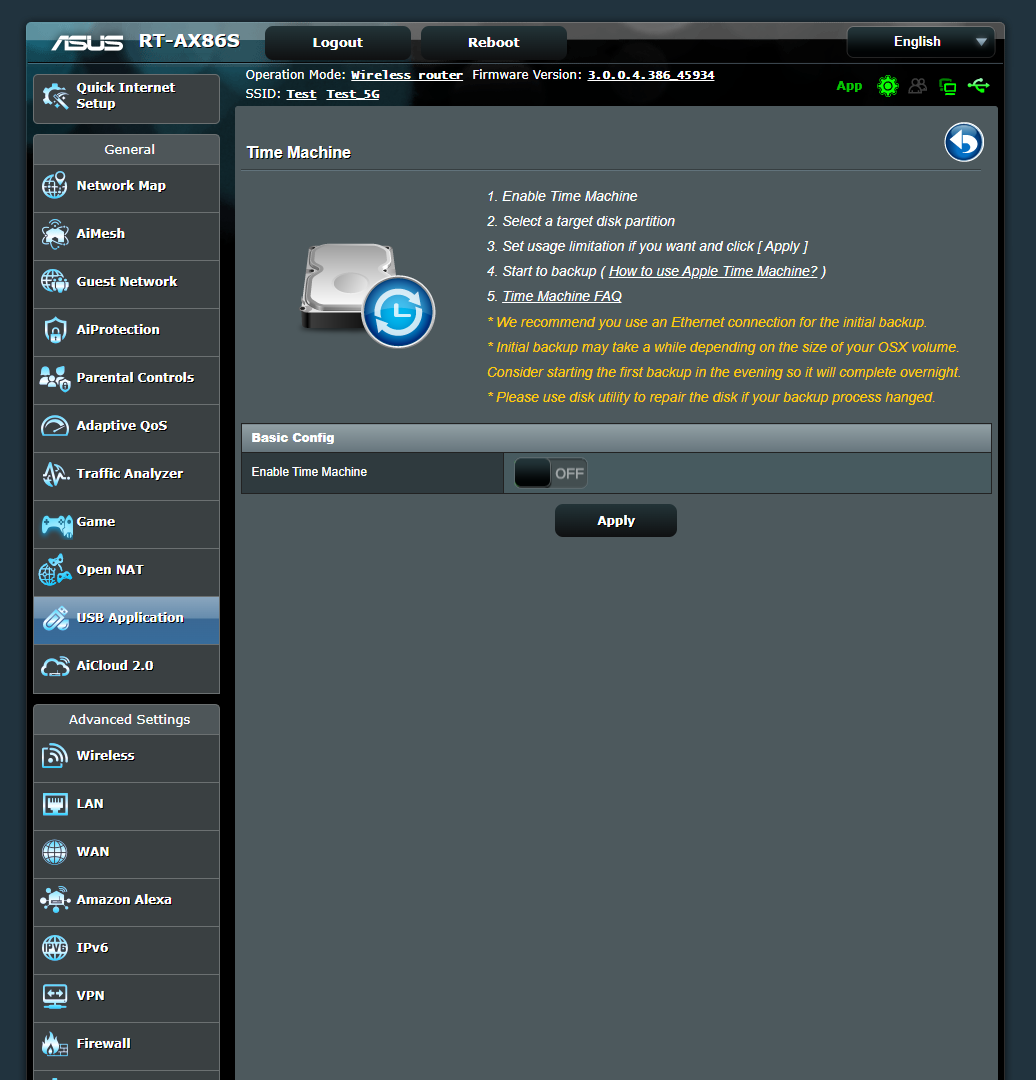1036x1080 pixels.
Task: Click the Traffic Analyzer waveform icon
Action: coord(55,474)
